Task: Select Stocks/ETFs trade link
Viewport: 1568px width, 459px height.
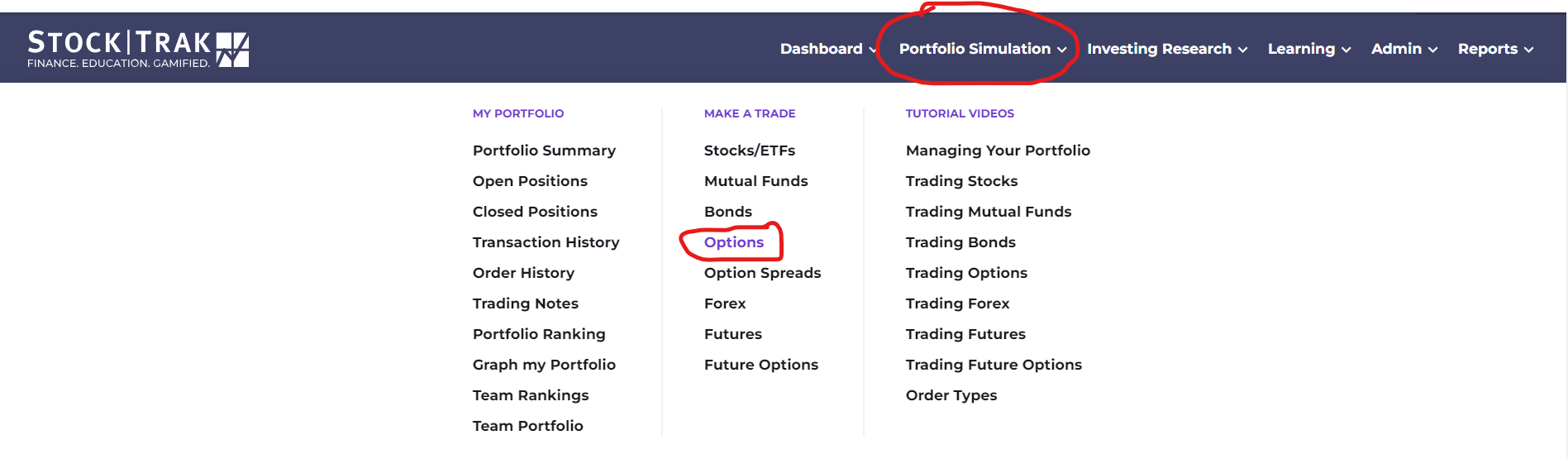Action: click(x=750, y=151)
